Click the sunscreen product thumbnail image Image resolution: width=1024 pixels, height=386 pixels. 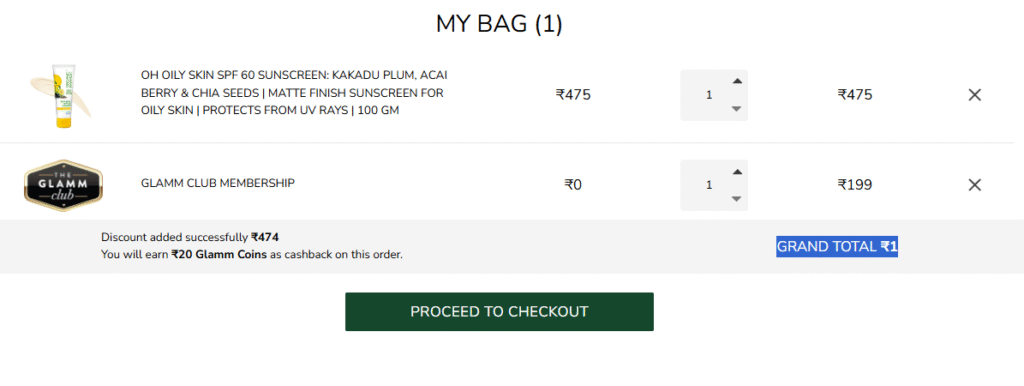click(x=61, y=95)
